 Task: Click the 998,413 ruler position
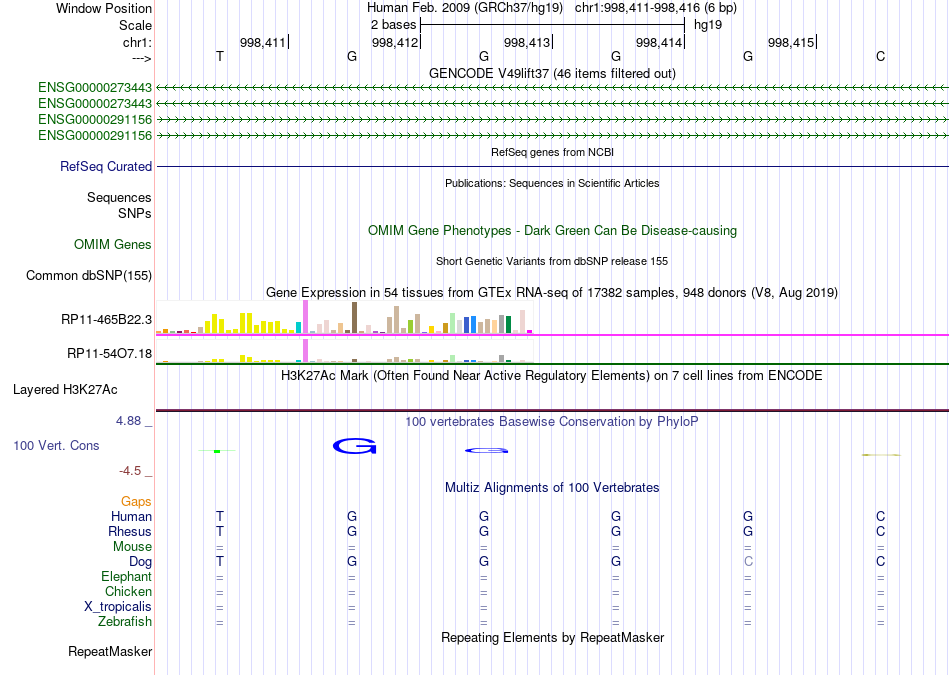(x=526, y=42)
